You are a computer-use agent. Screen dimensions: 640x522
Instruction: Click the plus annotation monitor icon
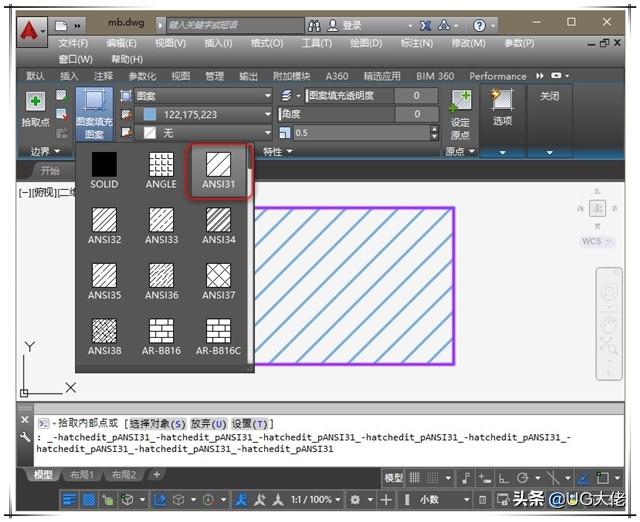[x=386, y=500]
